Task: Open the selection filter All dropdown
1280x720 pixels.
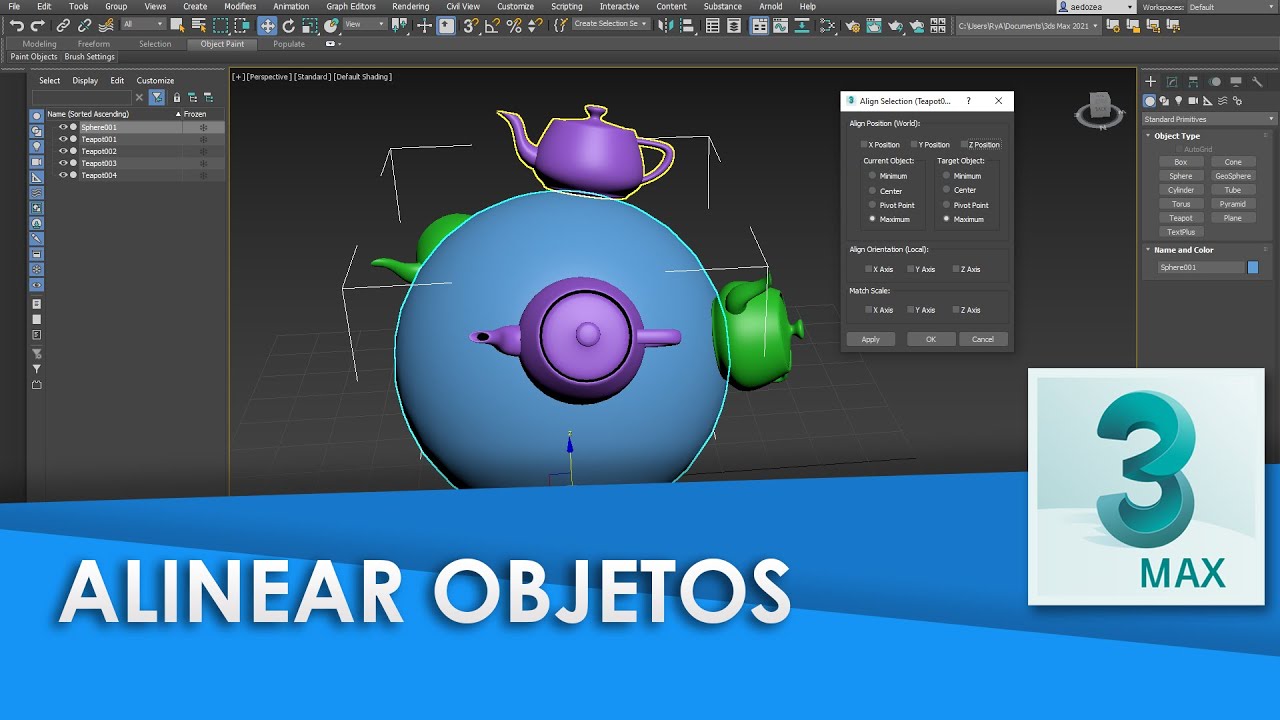Action: coord(143,25)
